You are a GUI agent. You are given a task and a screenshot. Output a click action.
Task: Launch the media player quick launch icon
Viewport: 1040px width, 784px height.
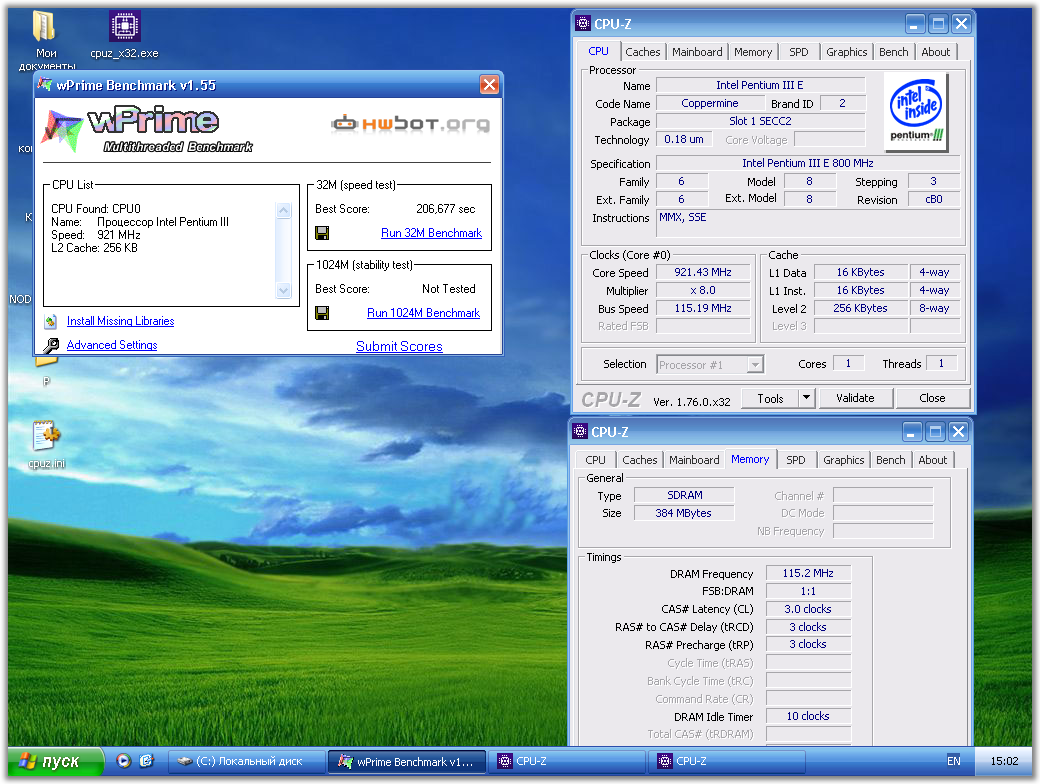click(x=123, y=761)
